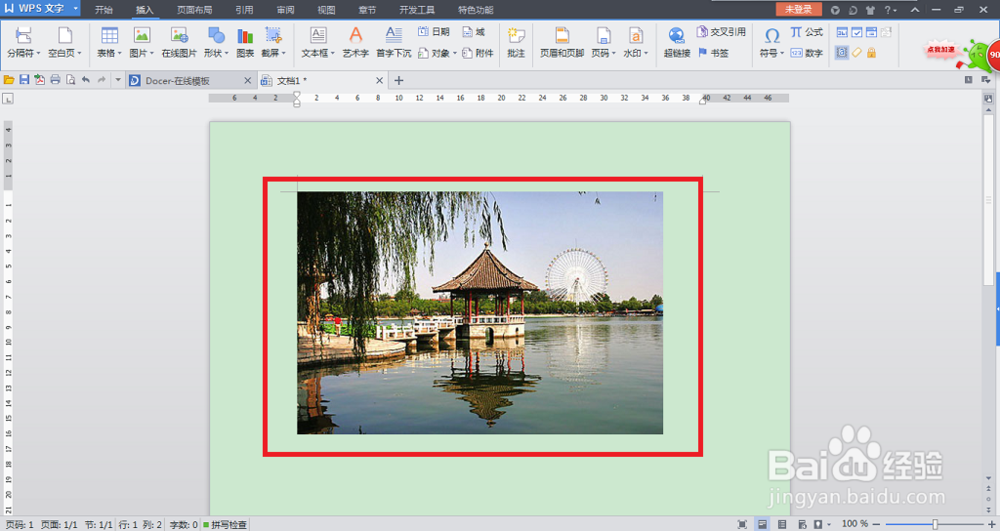
Task: Insert 数字 number
Action: 807,53
